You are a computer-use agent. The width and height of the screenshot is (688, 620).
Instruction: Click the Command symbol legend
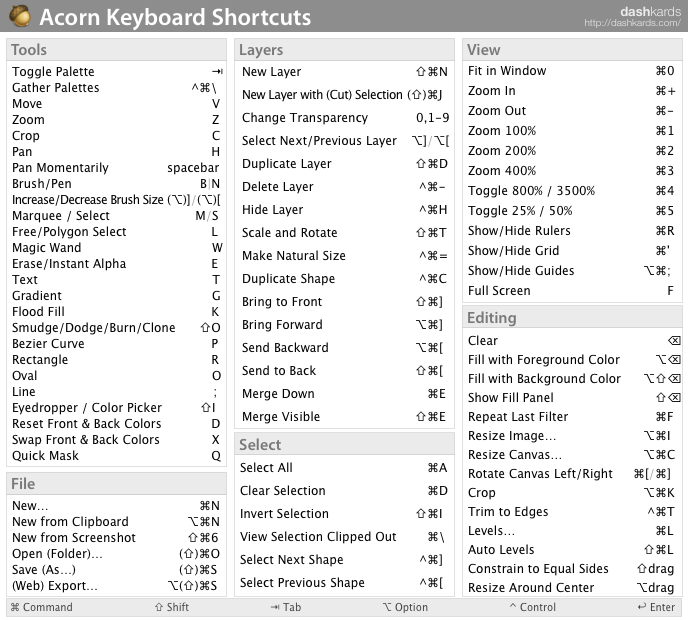click(42, 607)
